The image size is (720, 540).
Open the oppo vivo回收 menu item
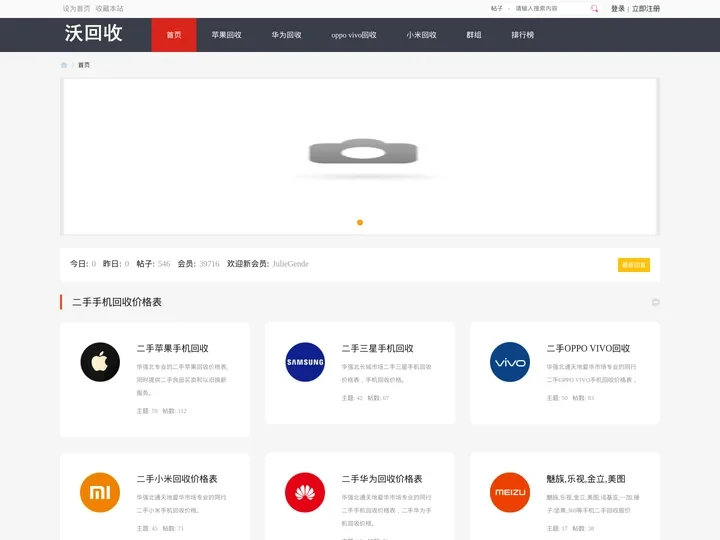pyautogui.click(x=354, y=35)
